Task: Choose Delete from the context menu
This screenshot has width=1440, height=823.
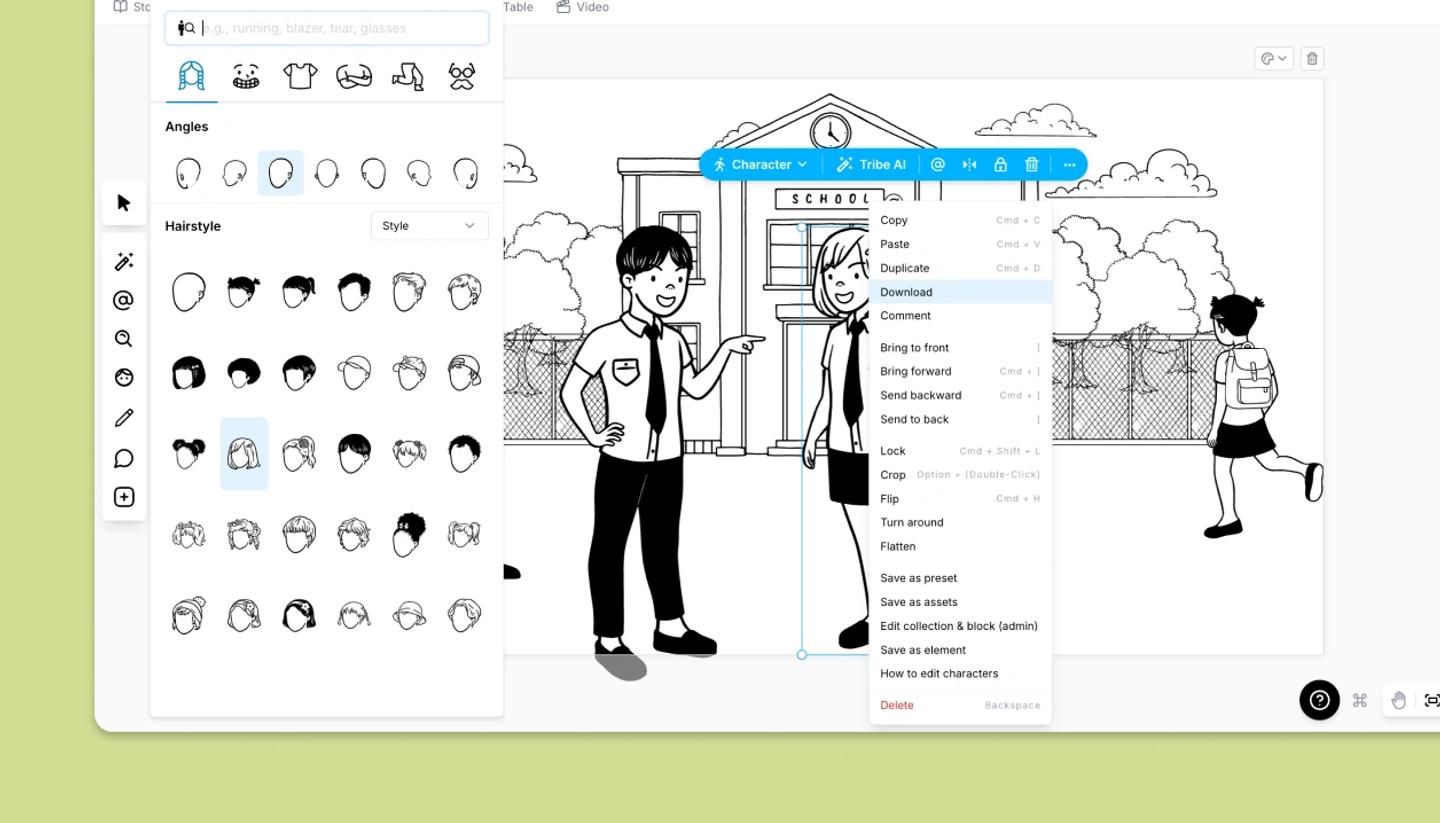Action: pos(960,705)
